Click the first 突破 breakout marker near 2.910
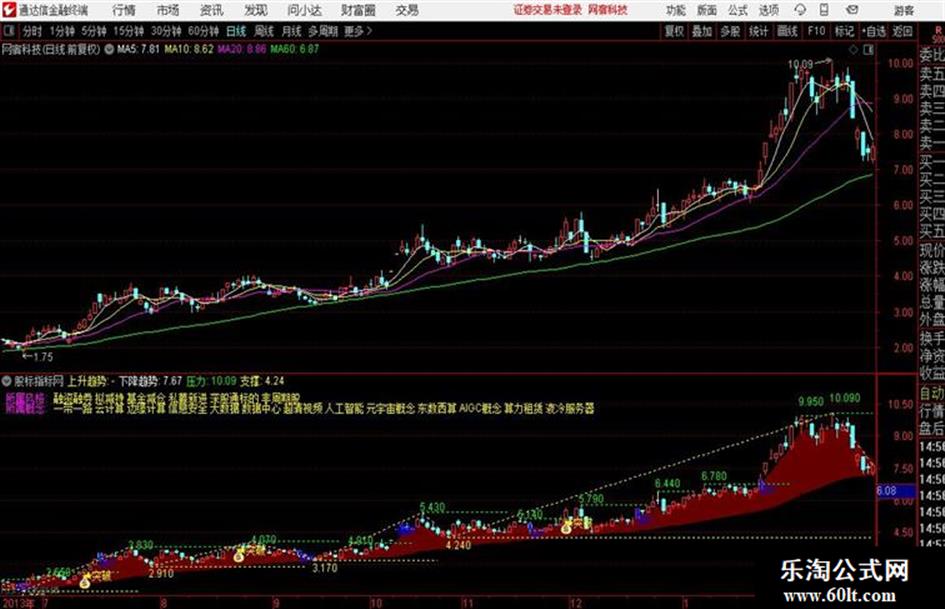Screen dimensions: 945x609 [101, 577]
